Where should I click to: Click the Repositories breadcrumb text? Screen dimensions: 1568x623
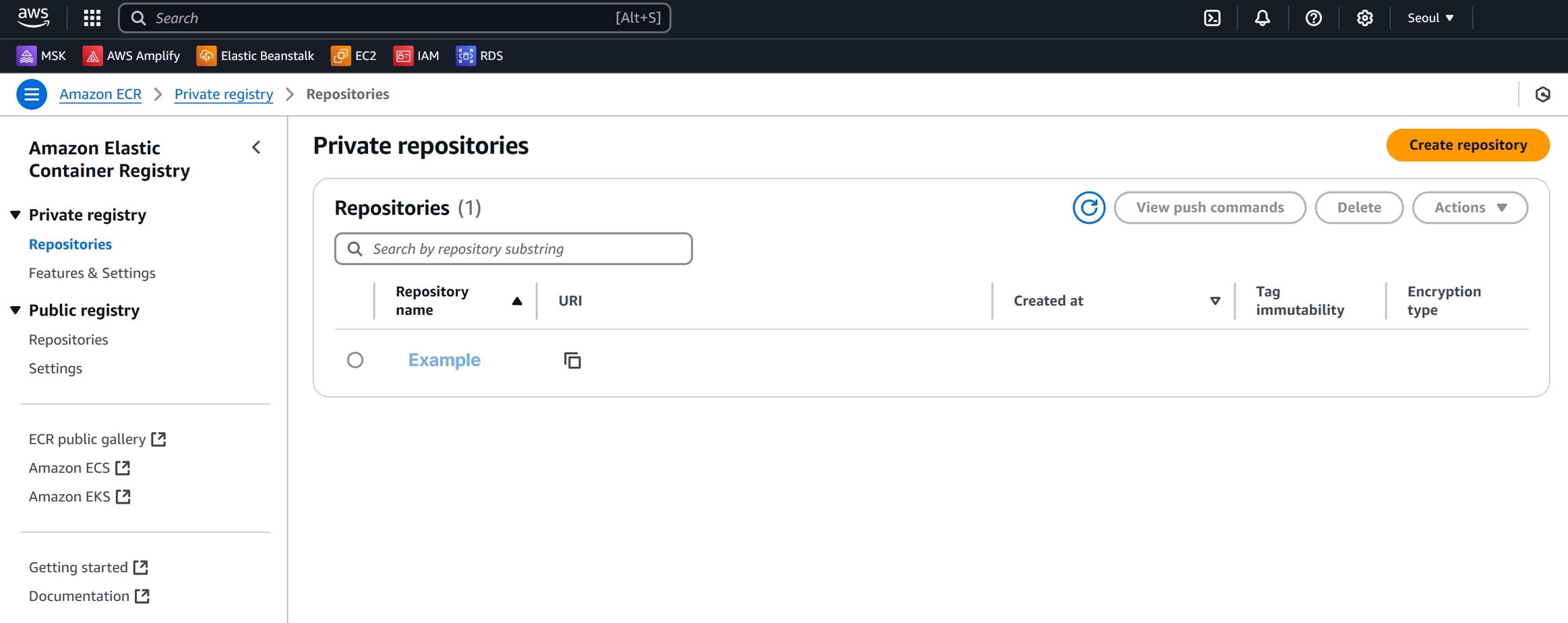348,94
